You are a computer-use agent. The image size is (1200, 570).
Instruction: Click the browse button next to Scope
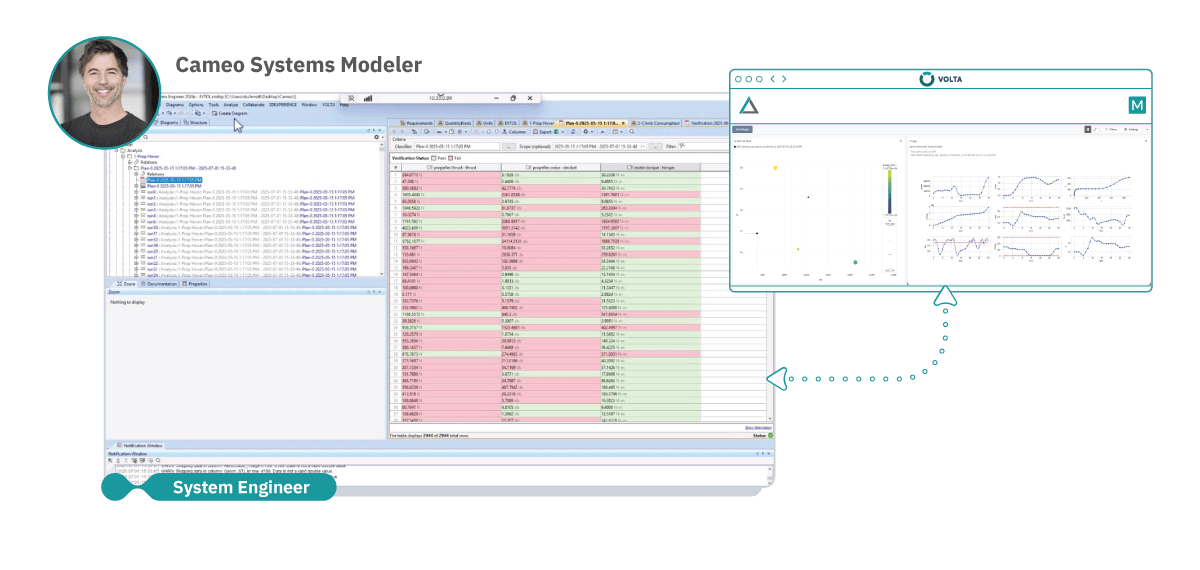[x=657, y=147]
